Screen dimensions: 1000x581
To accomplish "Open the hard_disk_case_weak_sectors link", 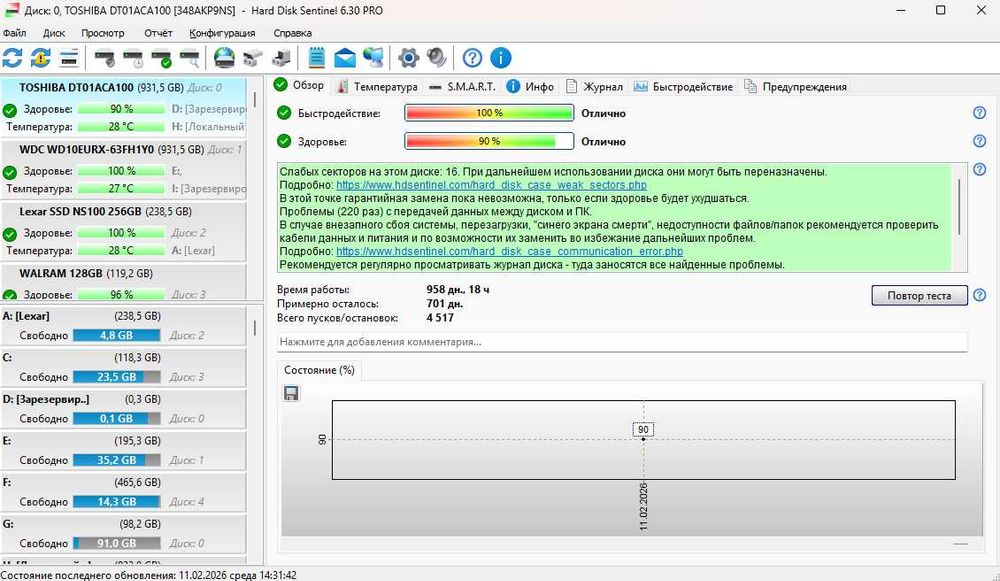I will pos(491,185).
